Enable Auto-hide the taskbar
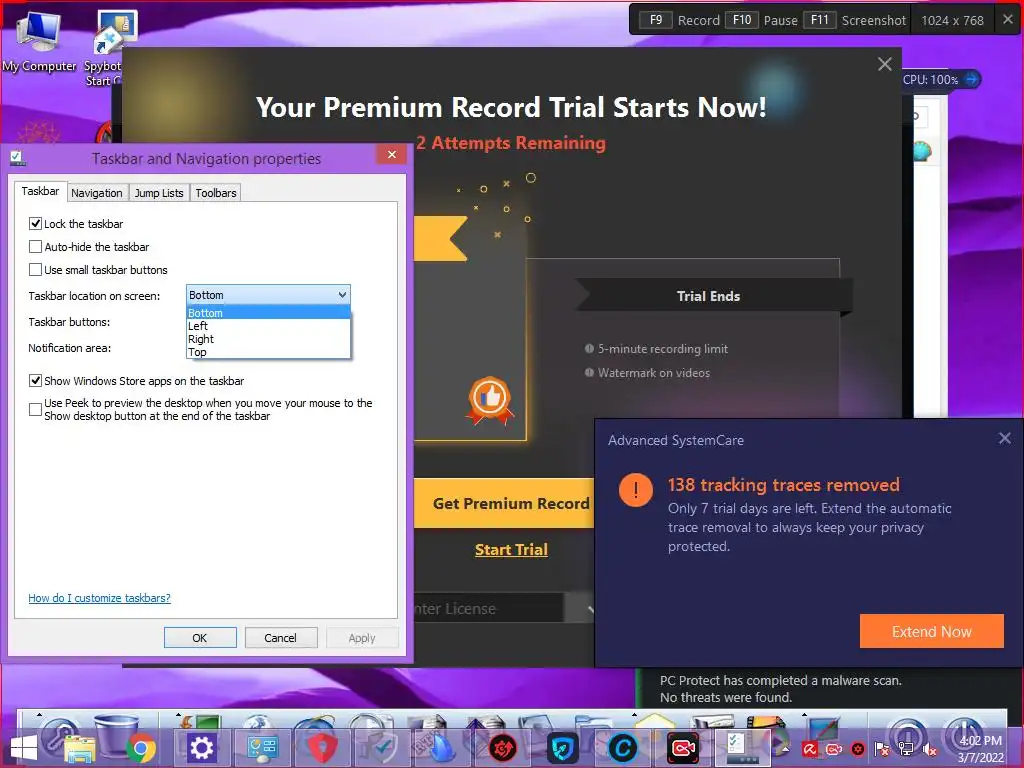Screen dimensions: 1024x768 click(36, 247)
